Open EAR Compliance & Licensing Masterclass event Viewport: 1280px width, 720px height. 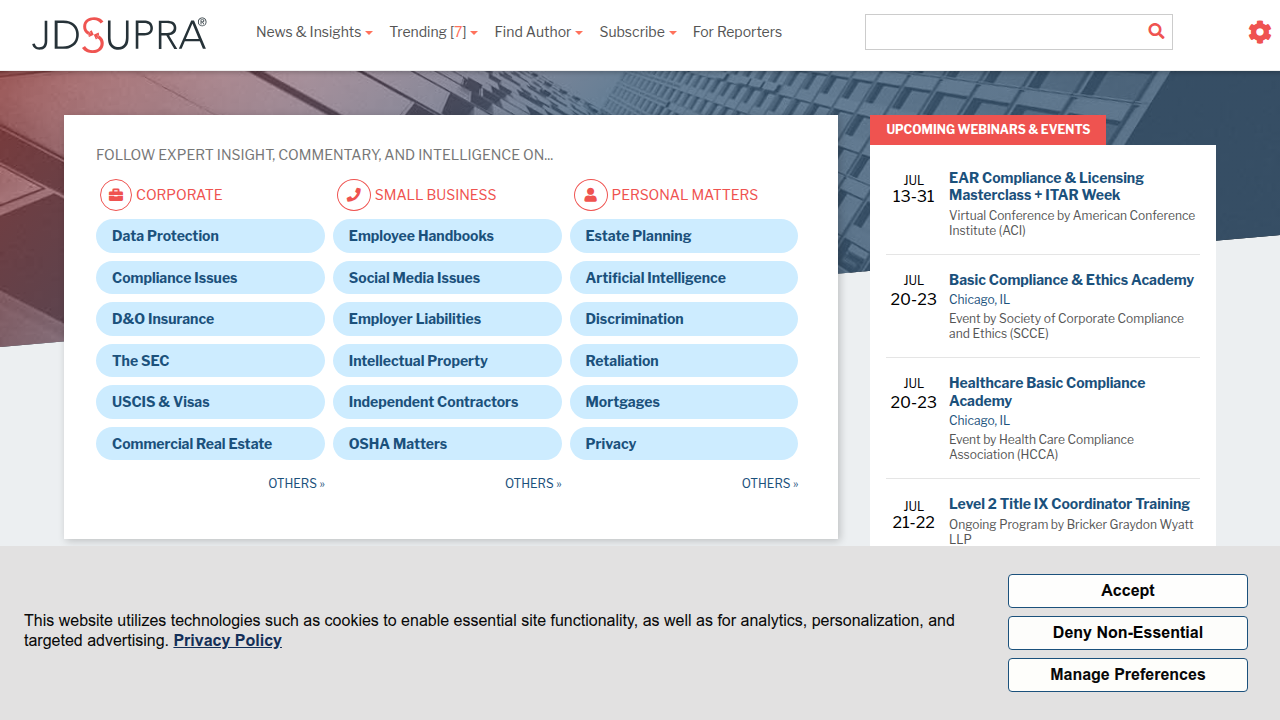(1046, 186)
